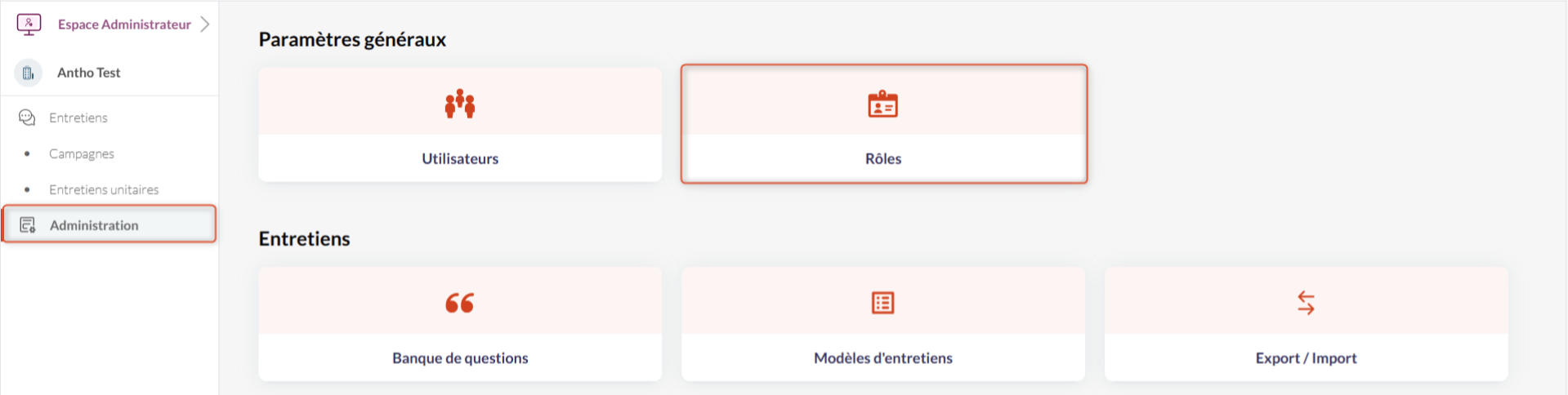
Task: Expand the Espace Administrateur chevron
Action: point(205,24)
